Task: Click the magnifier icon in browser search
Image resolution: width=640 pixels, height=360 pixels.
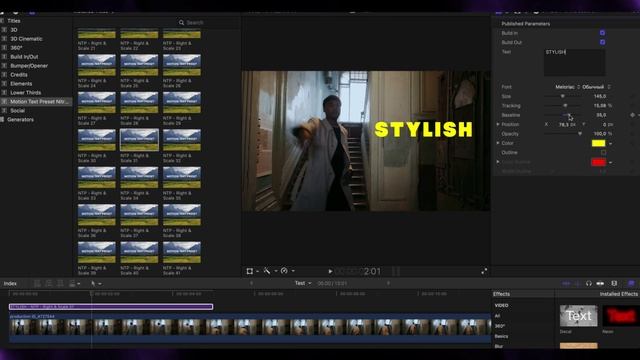Action: (x=181, y=22)
